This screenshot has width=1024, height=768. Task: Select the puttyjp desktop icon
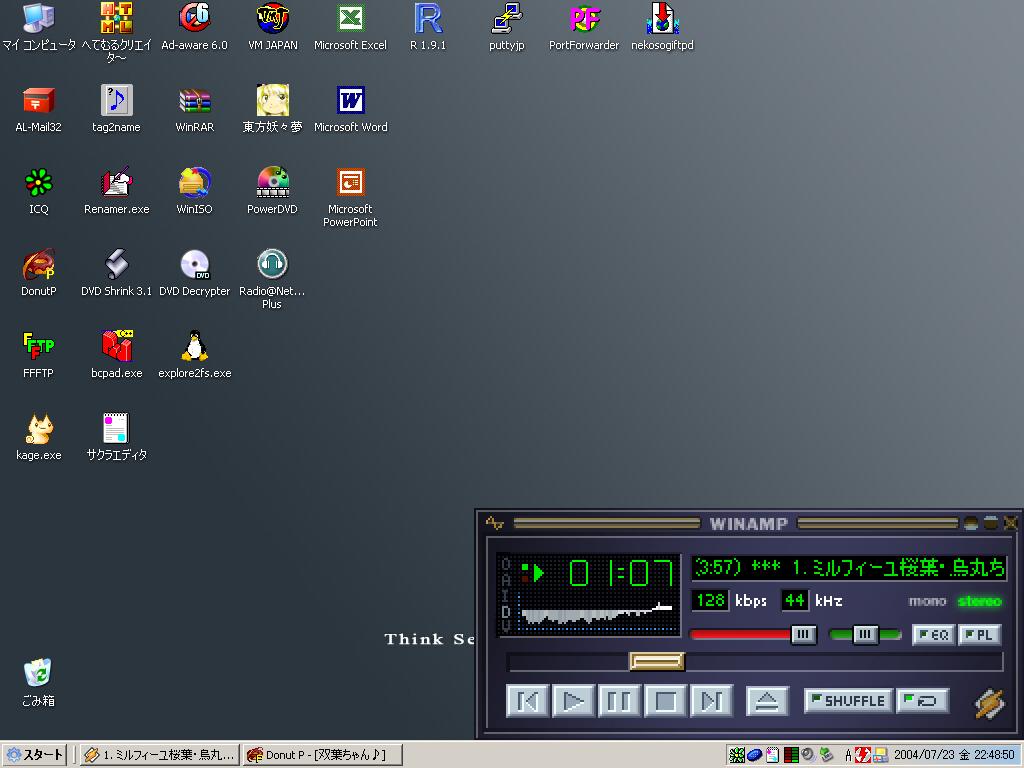[506, 27]
